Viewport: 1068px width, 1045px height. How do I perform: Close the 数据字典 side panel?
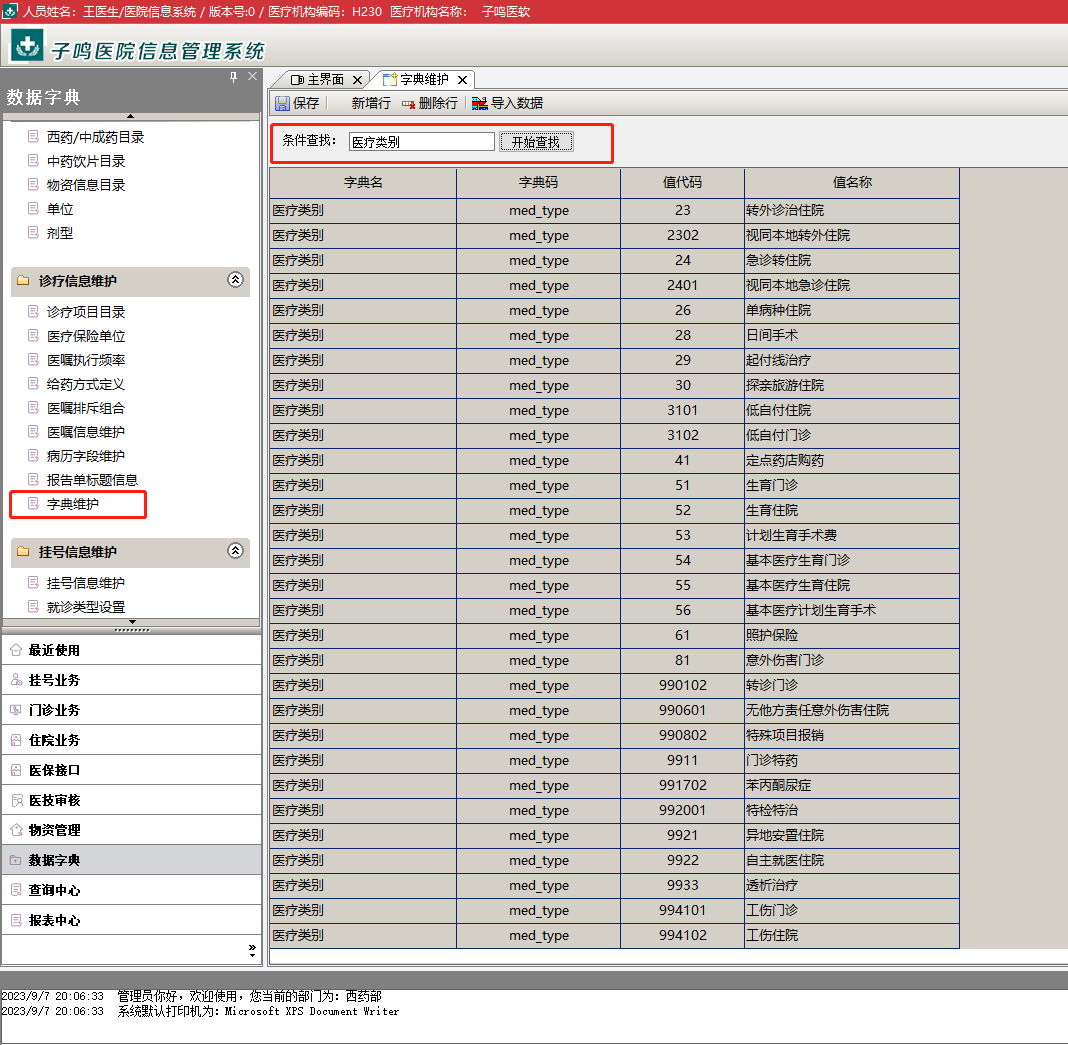tap(252, 76)
